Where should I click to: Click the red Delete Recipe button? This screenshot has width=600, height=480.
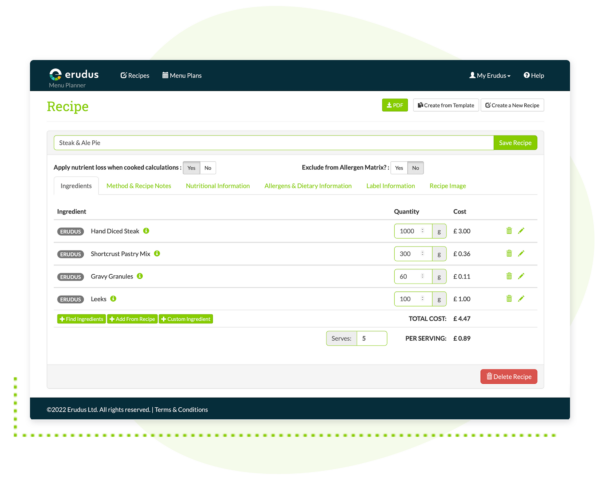[508, 376]
